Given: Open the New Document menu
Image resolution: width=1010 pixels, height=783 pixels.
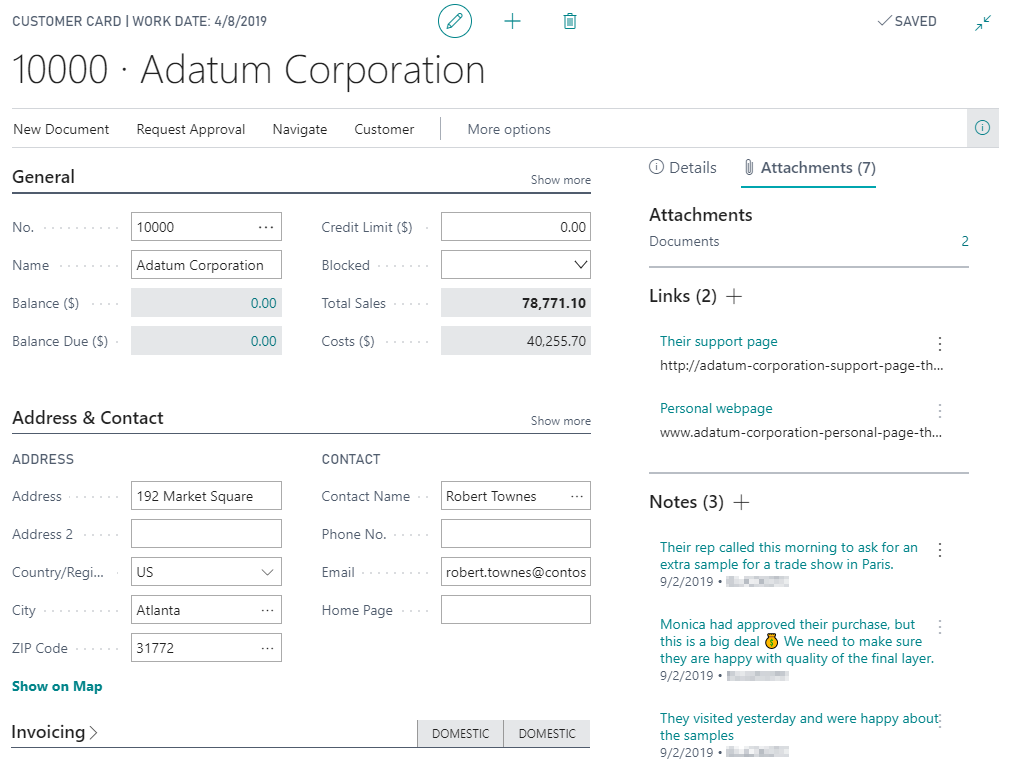Looking at the screenshot, I should coord(61,129).
